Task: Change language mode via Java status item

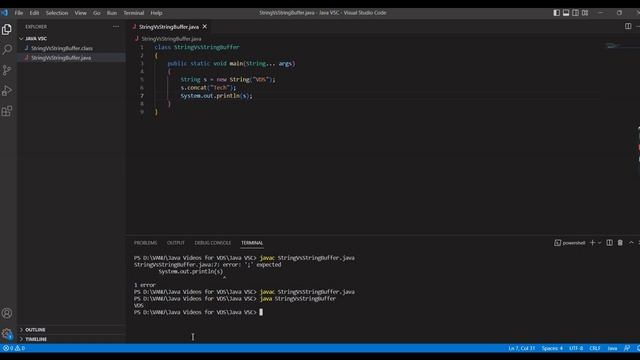Action: [x=612, y=348]
